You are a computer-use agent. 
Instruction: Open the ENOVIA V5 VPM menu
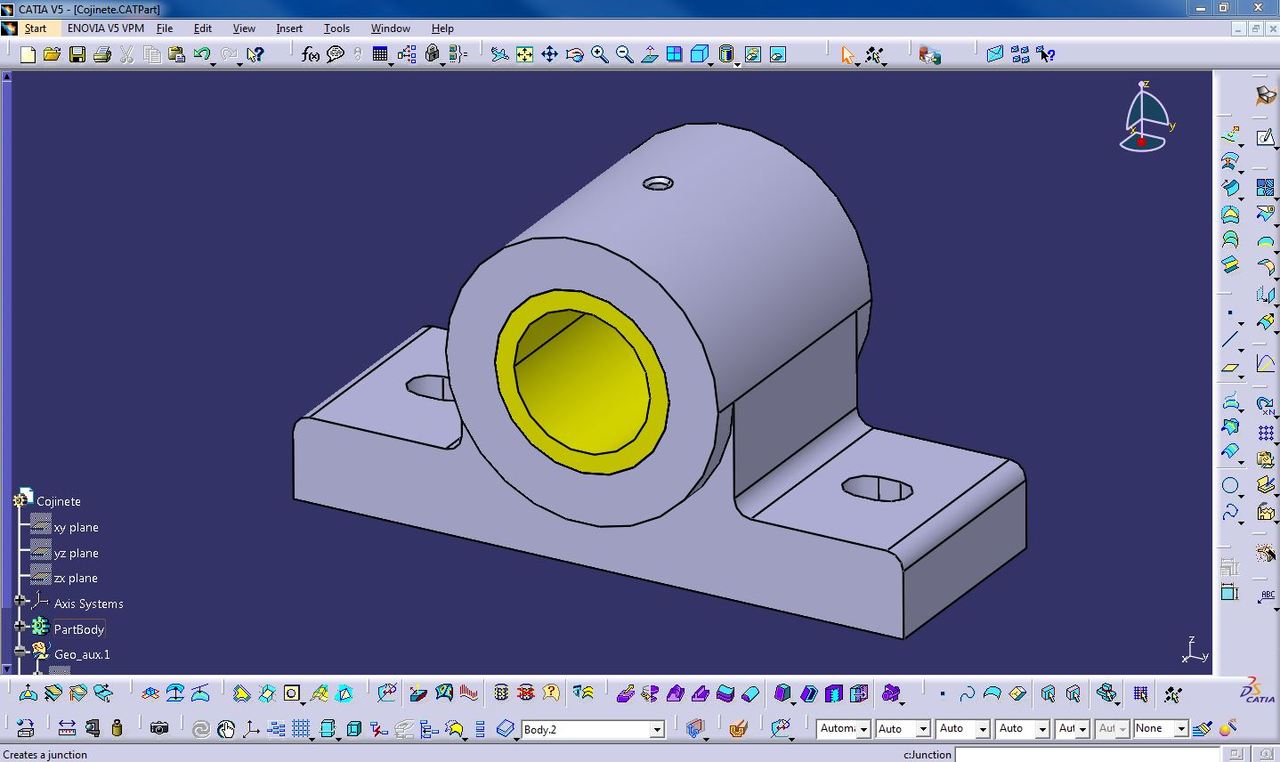pyautogui.click(x=105, y=28)
